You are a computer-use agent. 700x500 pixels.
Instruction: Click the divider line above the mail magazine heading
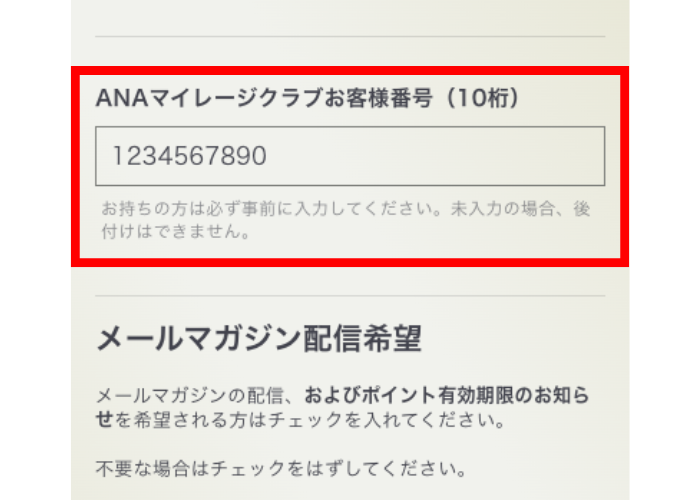(350, 296)
